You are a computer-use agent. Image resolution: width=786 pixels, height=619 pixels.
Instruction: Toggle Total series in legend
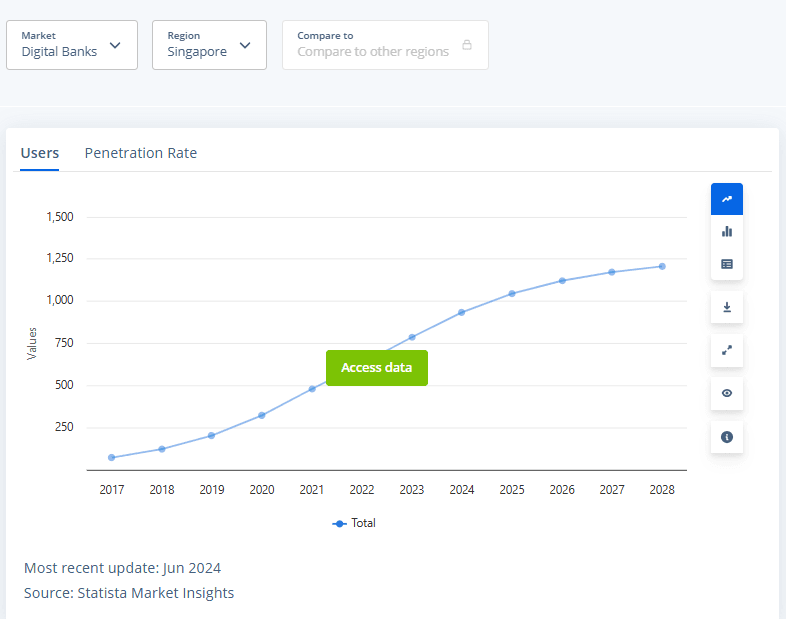click(354, 523)
